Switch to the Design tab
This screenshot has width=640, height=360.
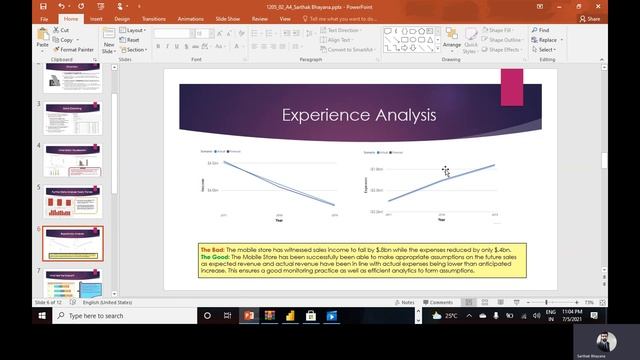click(x=122, y=19)
